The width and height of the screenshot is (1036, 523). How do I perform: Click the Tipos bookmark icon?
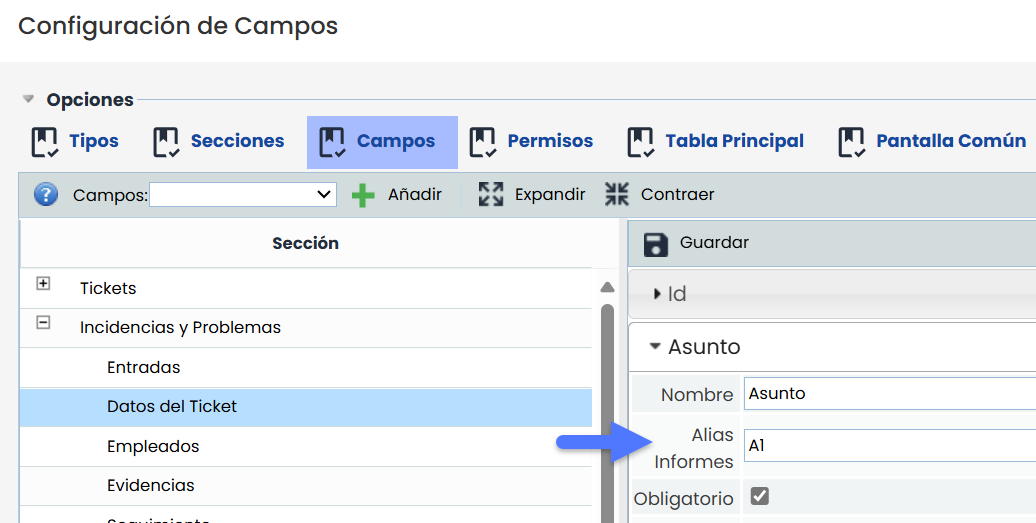[x=45, y=142]
